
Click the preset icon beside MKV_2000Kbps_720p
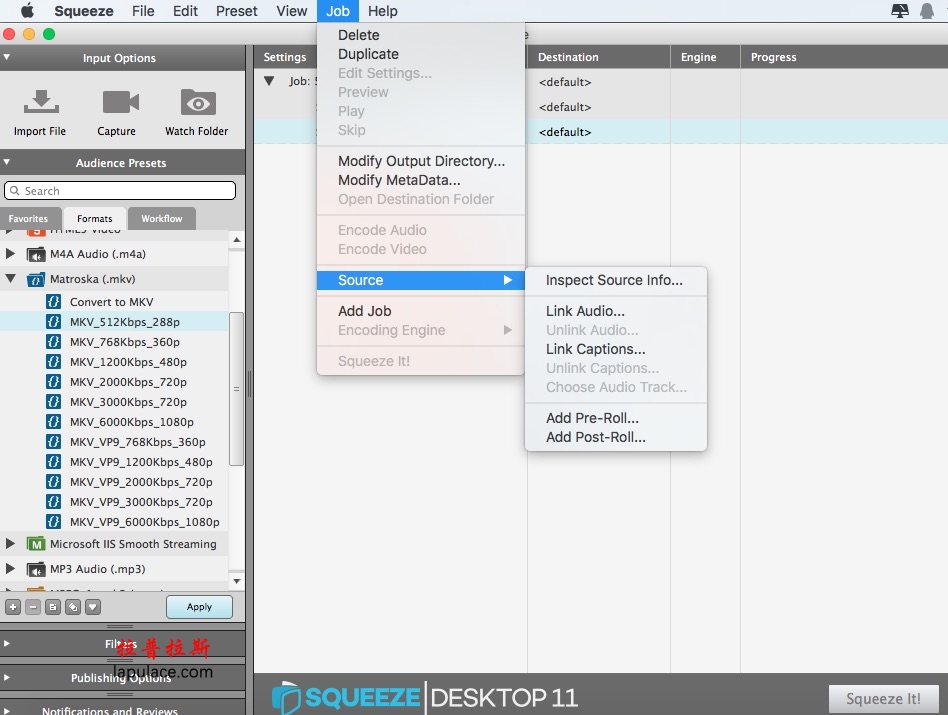tap(53, 381)
